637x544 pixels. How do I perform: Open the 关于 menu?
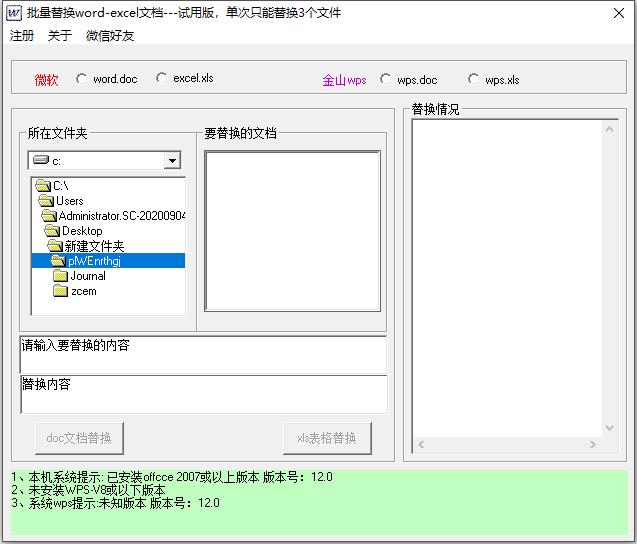coord(60,36)
